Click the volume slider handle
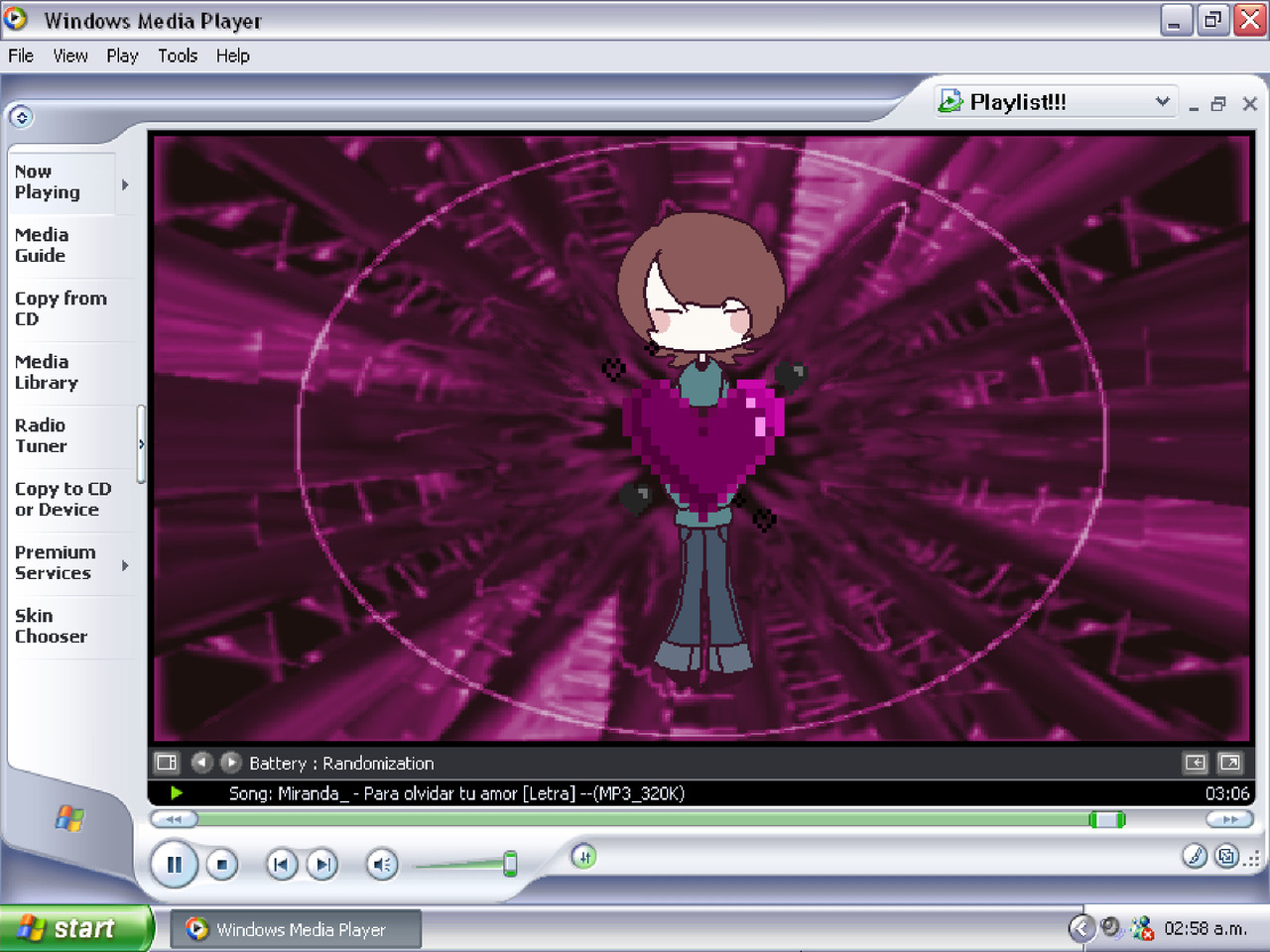 pyautogui.click(x=510, y=864)
